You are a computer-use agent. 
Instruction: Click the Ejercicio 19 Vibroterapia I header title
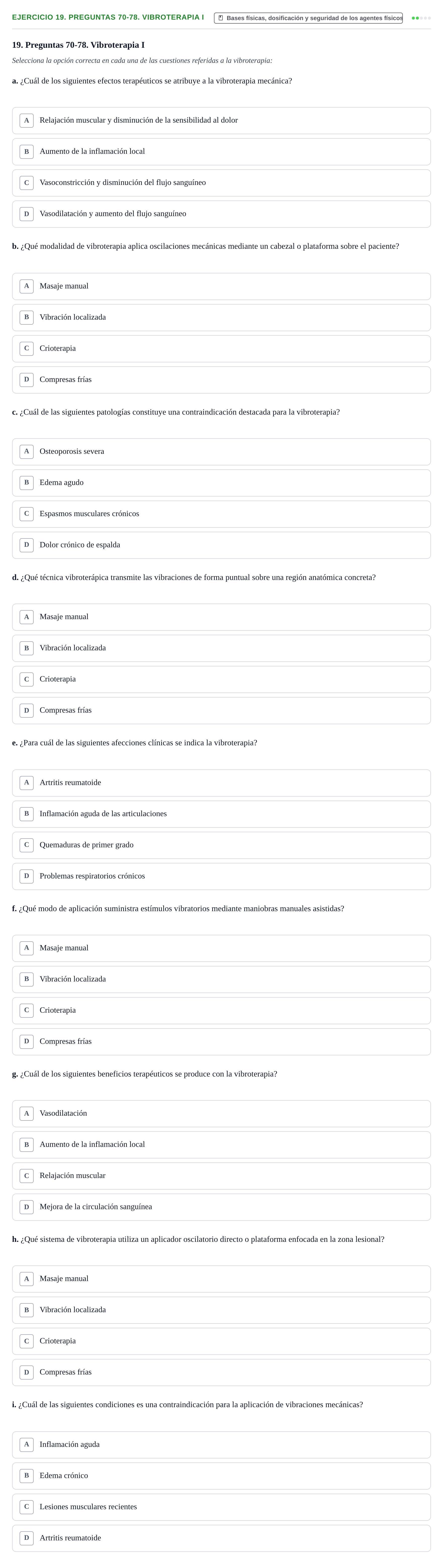click(108, 17)
